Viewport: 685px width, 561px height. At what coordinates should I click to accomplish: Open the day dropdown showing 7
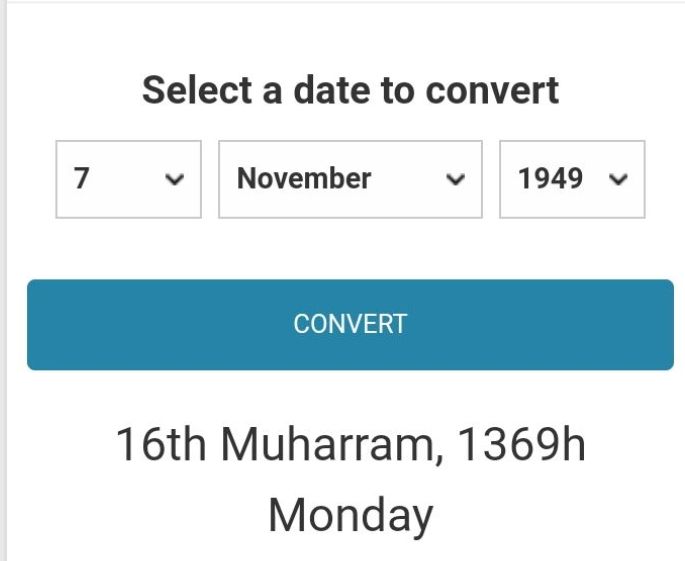point(128,179)
